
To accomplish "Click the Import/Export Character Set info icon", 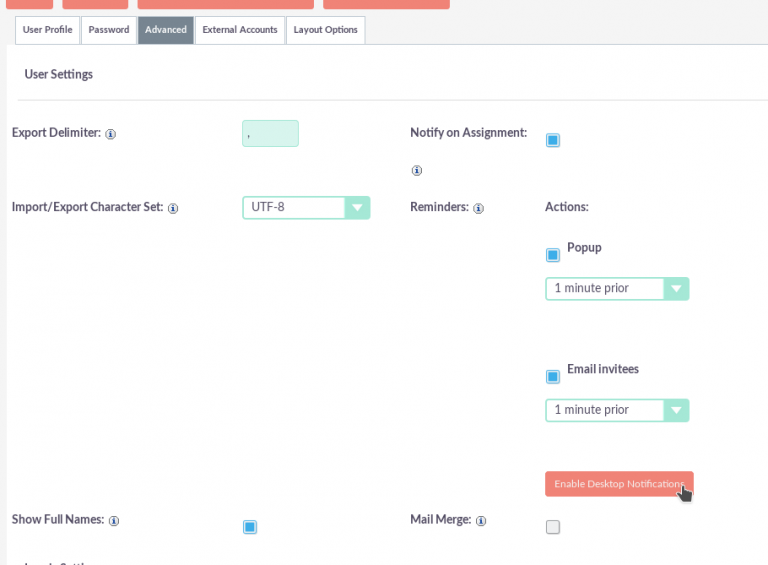I will (x=173, y=208).
